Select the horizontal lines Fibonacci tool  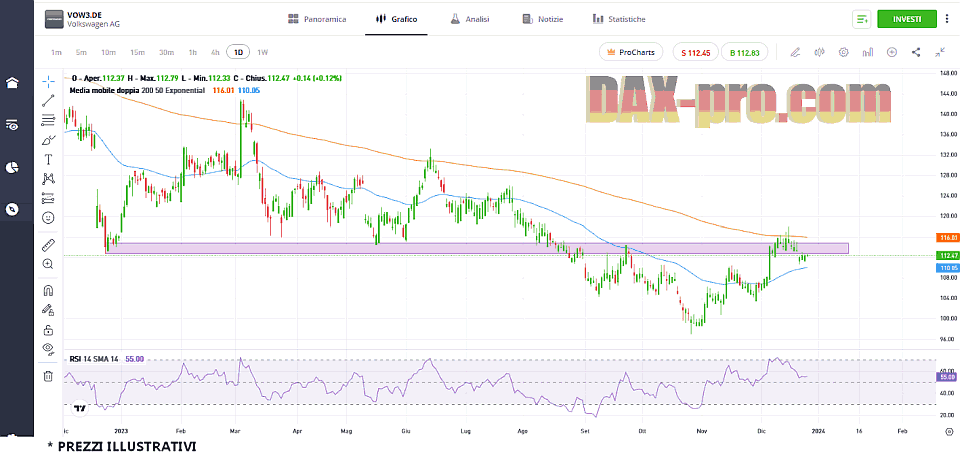point(48,120)
